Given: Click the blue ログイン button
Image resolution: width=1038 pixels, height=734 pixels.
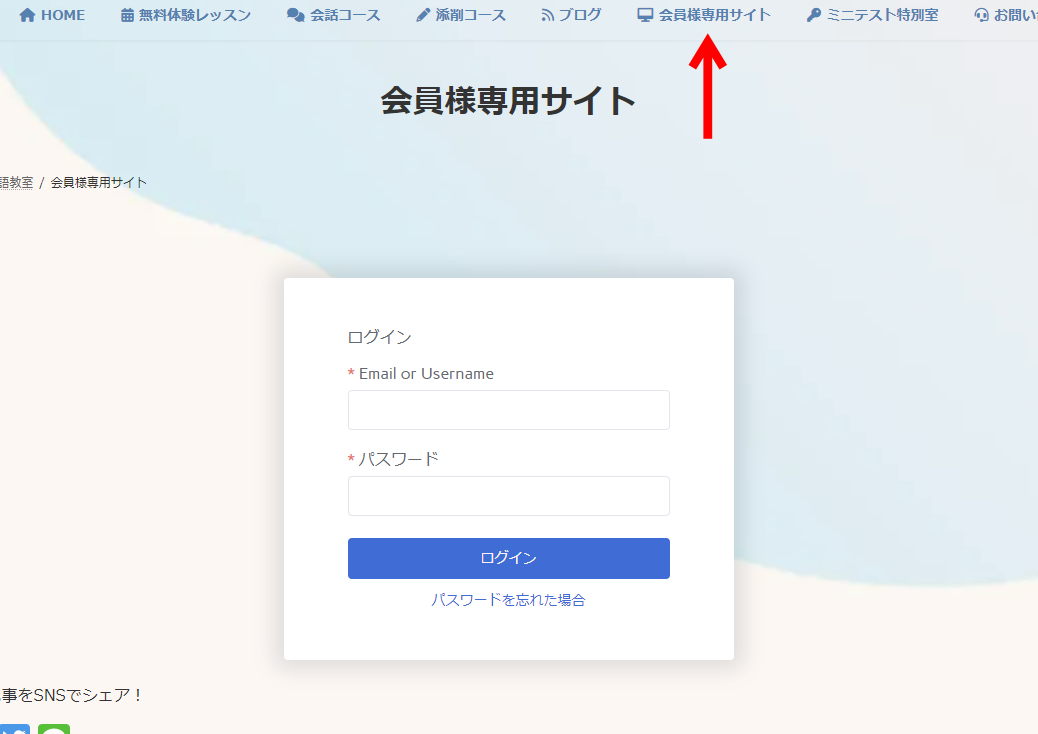Looking at the screenshot, I should click(508, 558).
